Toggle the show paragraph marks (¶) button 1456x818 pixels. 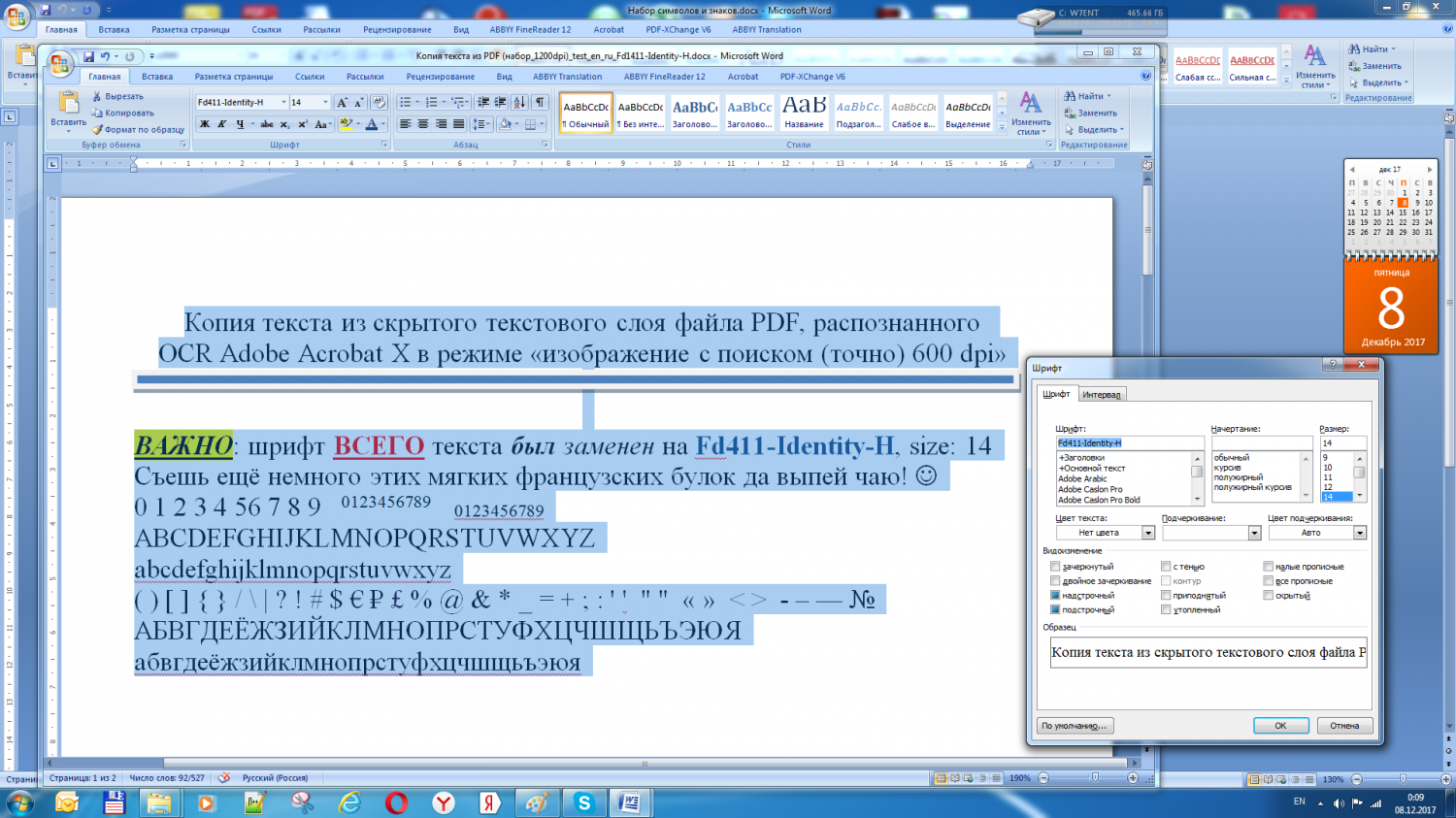(x=541, y=102)
